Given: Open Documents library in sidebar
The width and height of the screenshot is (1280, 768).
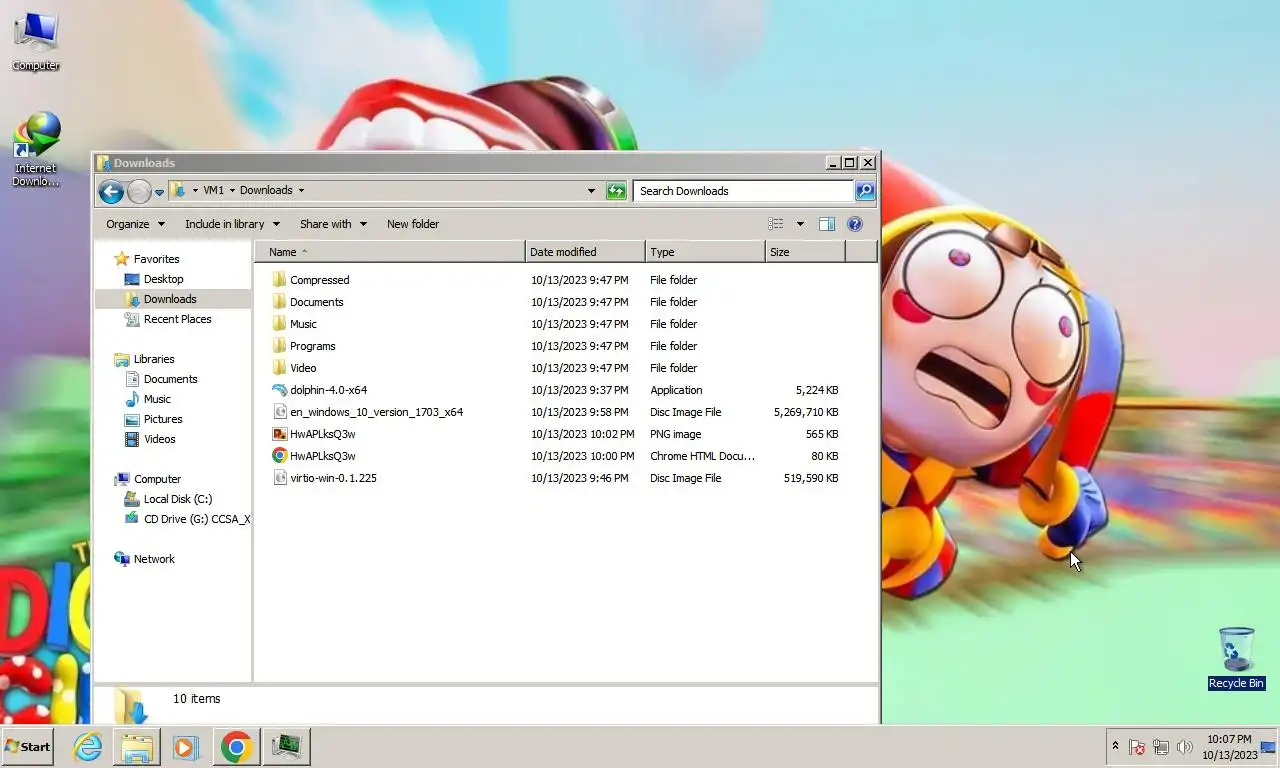Looking at the screenshot, I should (170, 379).
